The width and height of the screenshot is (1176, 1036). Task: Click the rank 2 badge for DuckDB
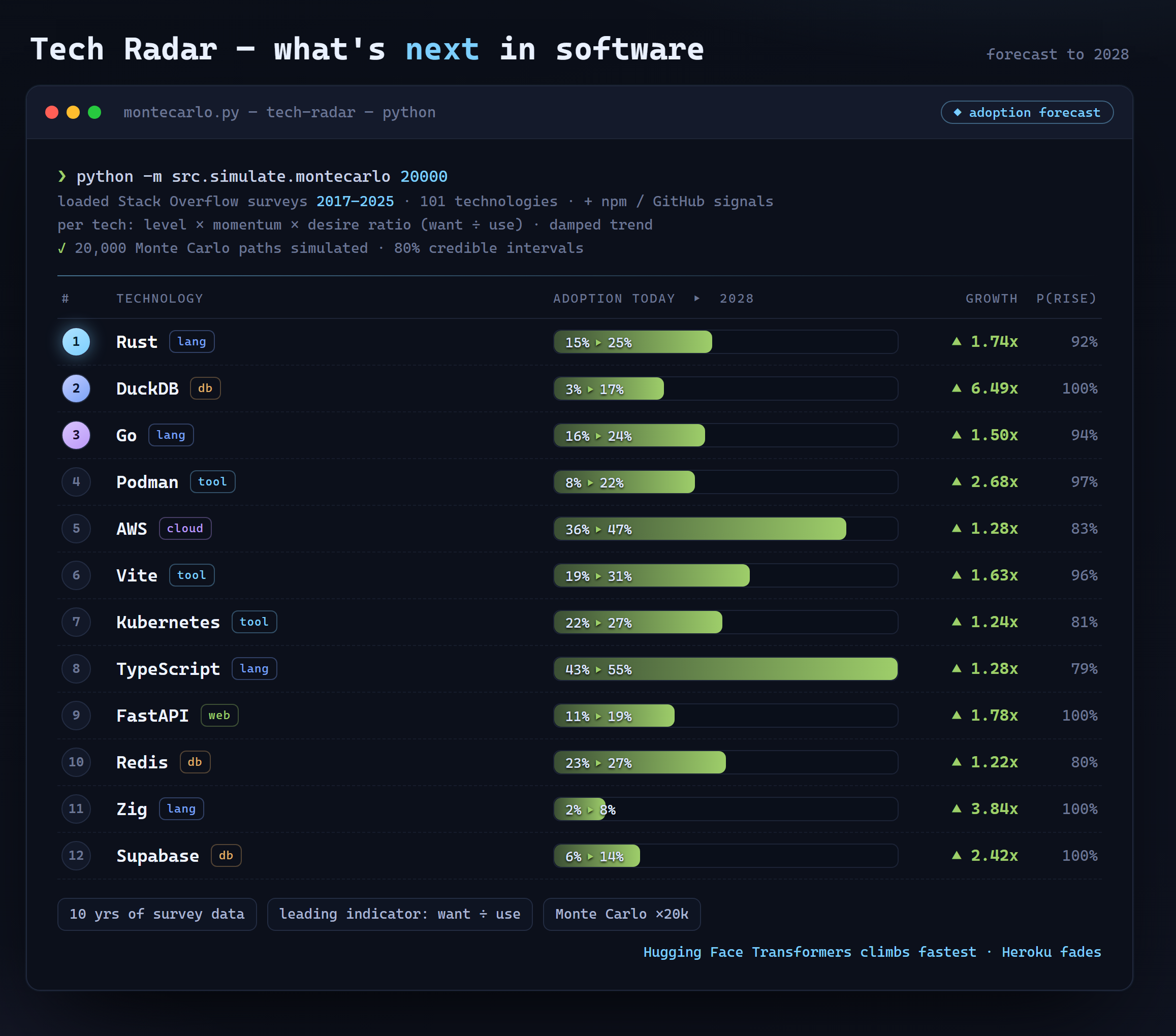tap(76, 388)
